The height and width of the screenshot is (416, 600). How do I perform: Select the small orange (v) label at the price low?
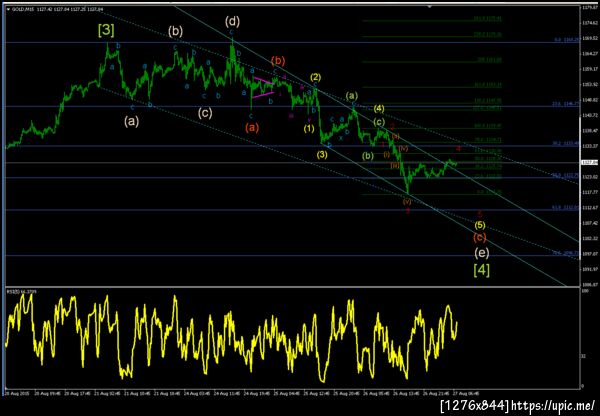[407, 201]
